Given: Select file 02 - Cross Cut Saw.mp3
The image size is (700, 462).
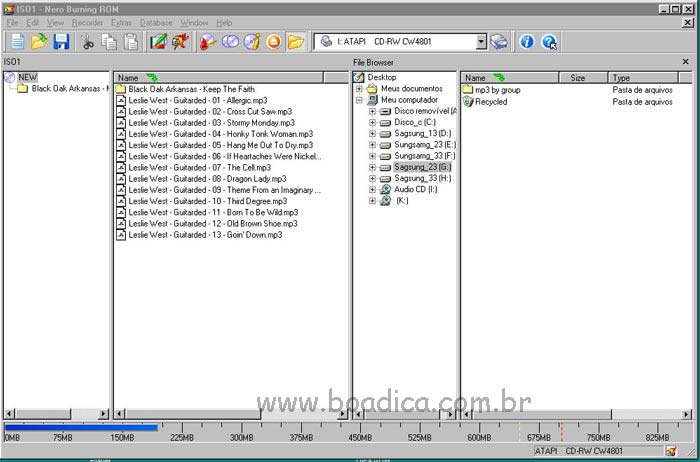Looking at the screenshot, I should tap(210, 111).
